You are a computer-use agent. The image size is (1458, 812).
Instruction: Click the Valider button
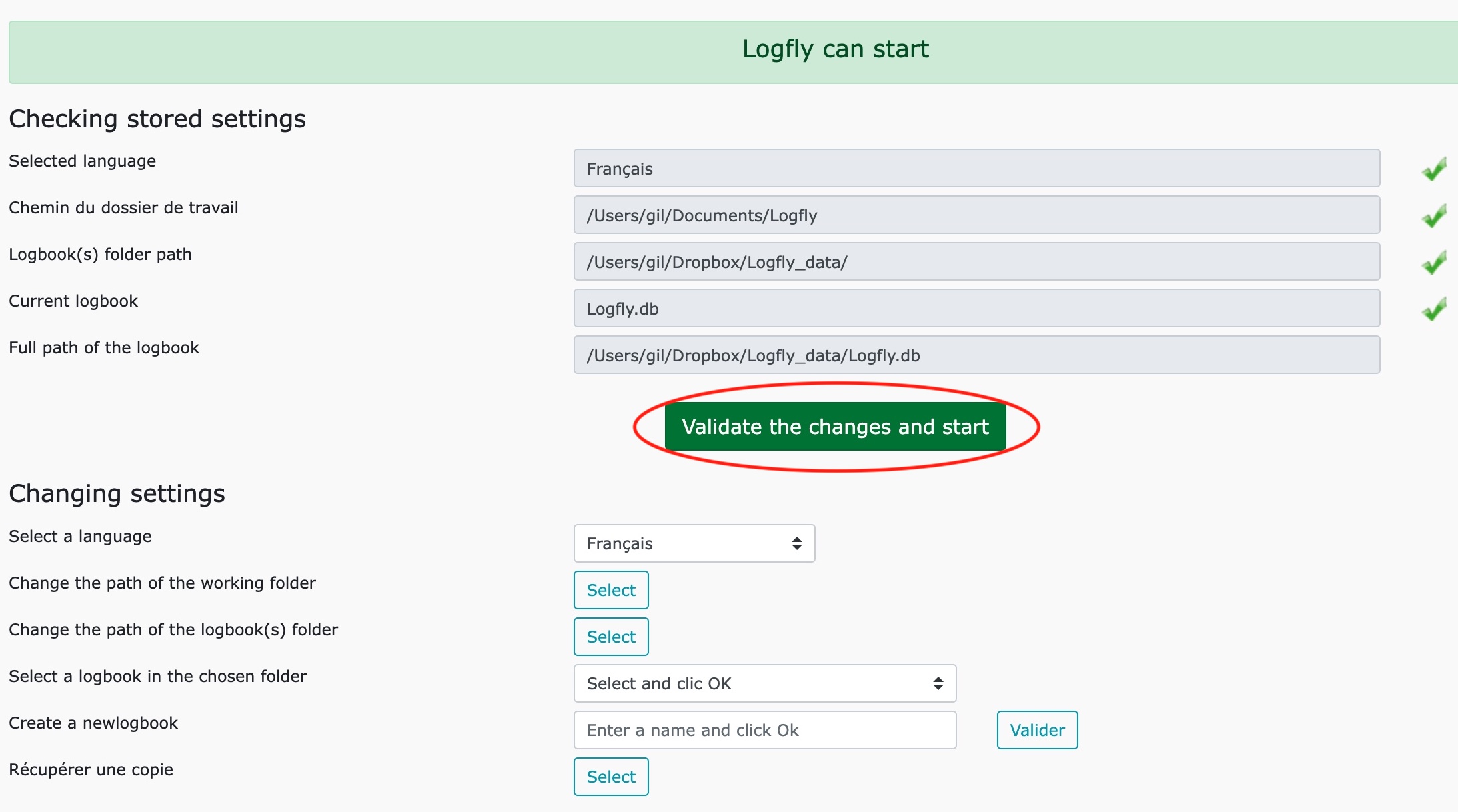(1037, 730)
